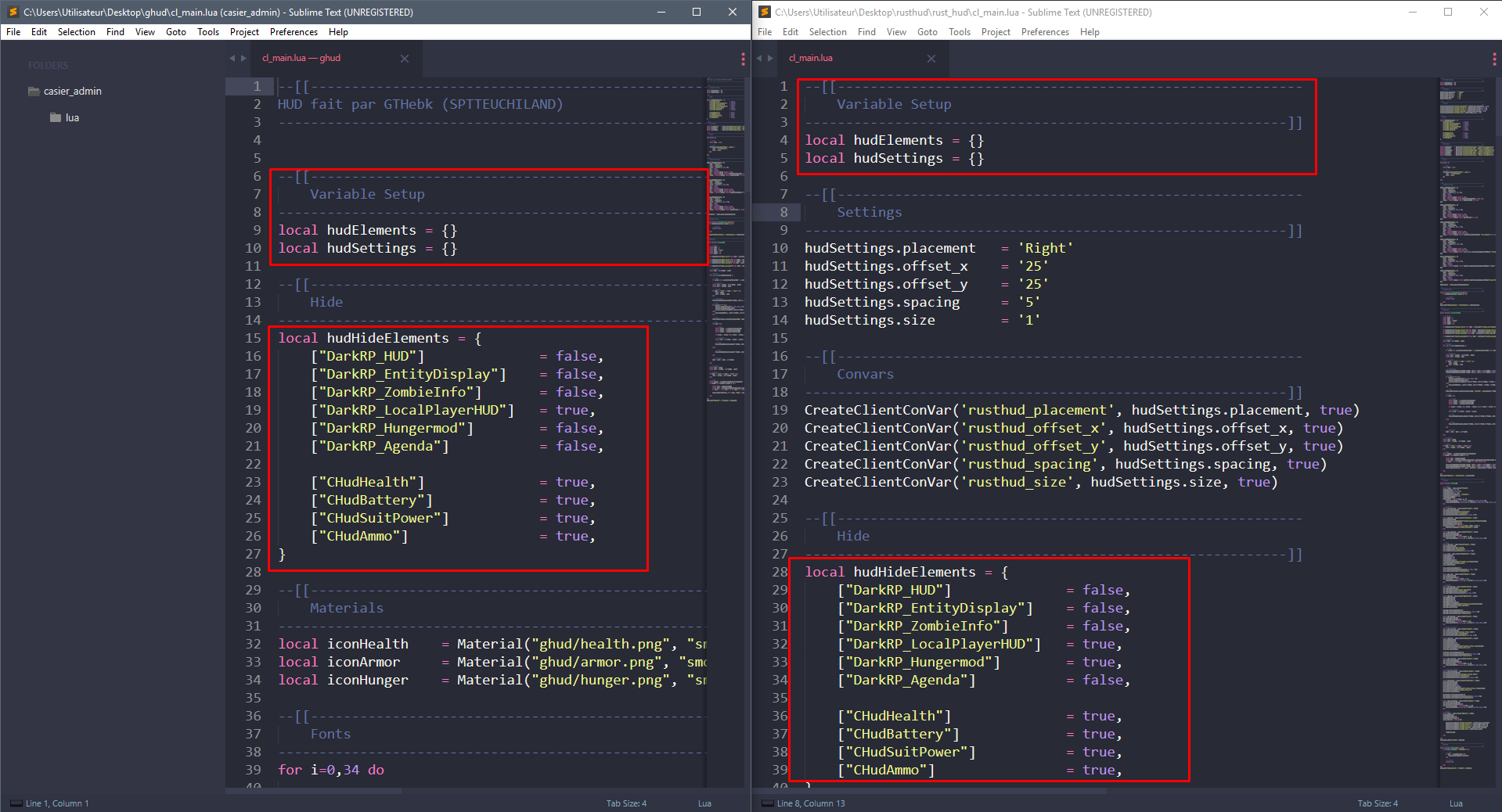Click line number 15 in left gutter

[253, 338]
